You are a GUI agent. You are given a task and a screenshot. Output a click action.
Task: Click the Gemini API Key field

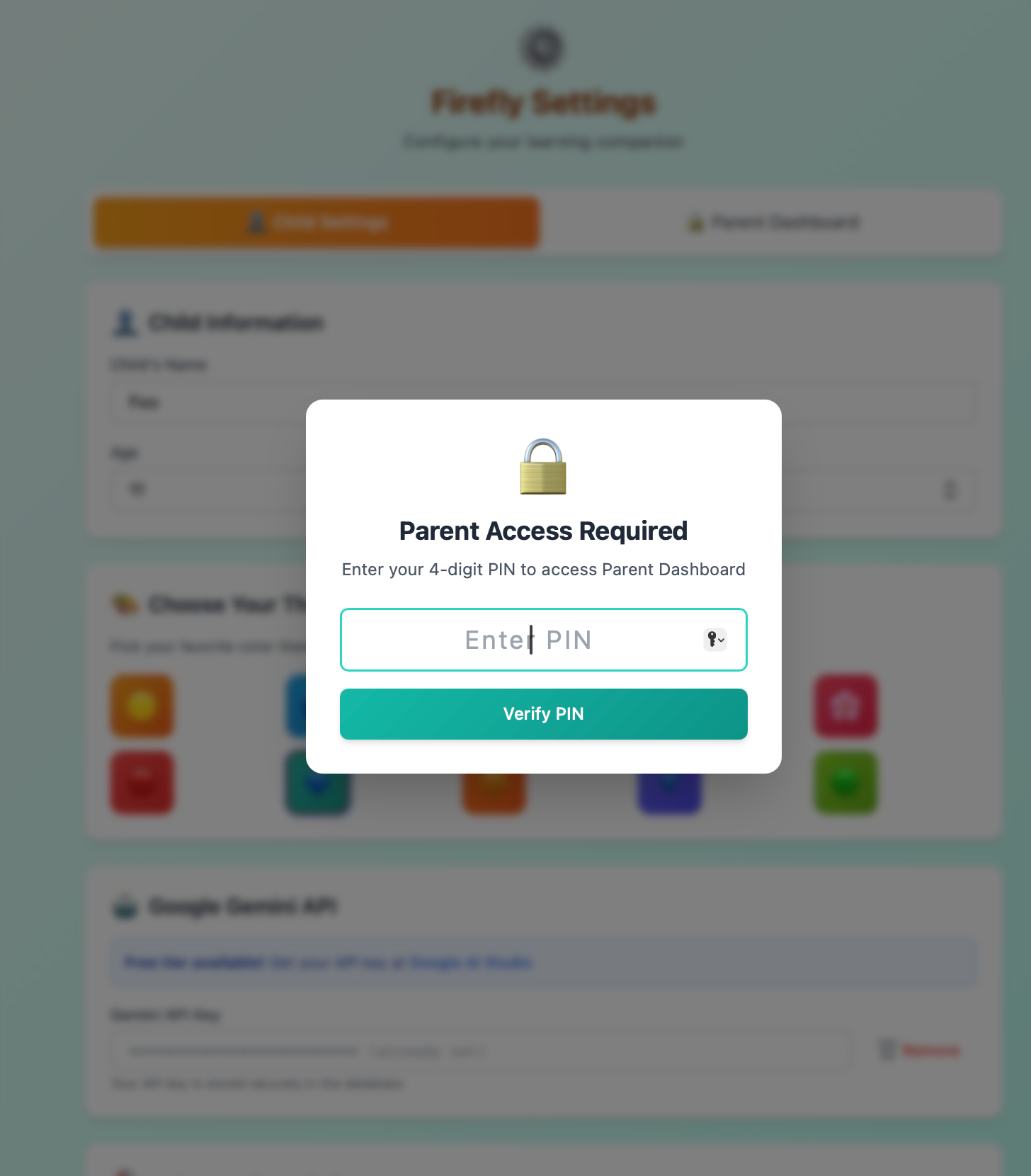tap(482, 1051)
